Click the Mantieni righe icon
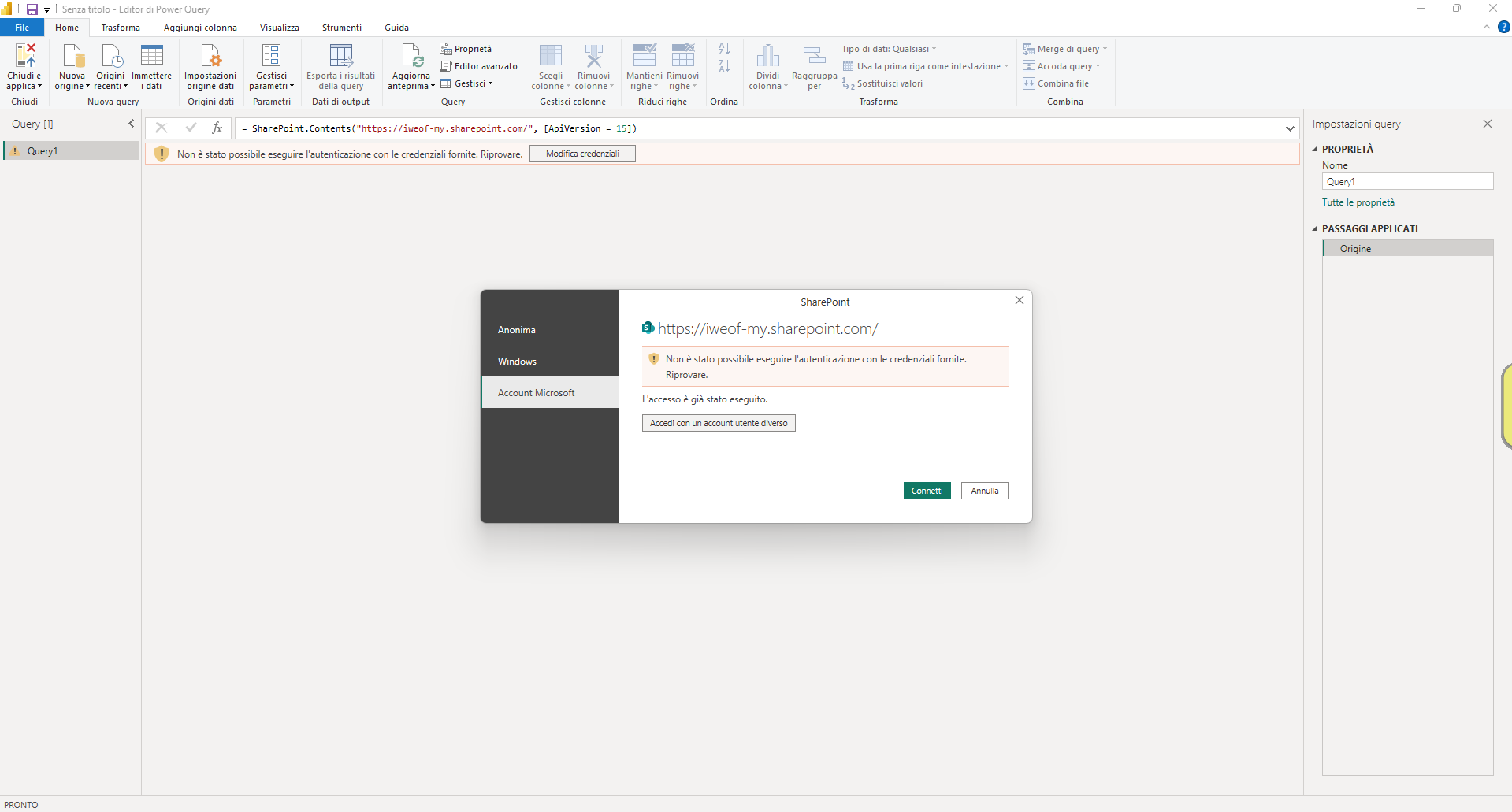Screen dimensions: 1512x812 [644, 55]
